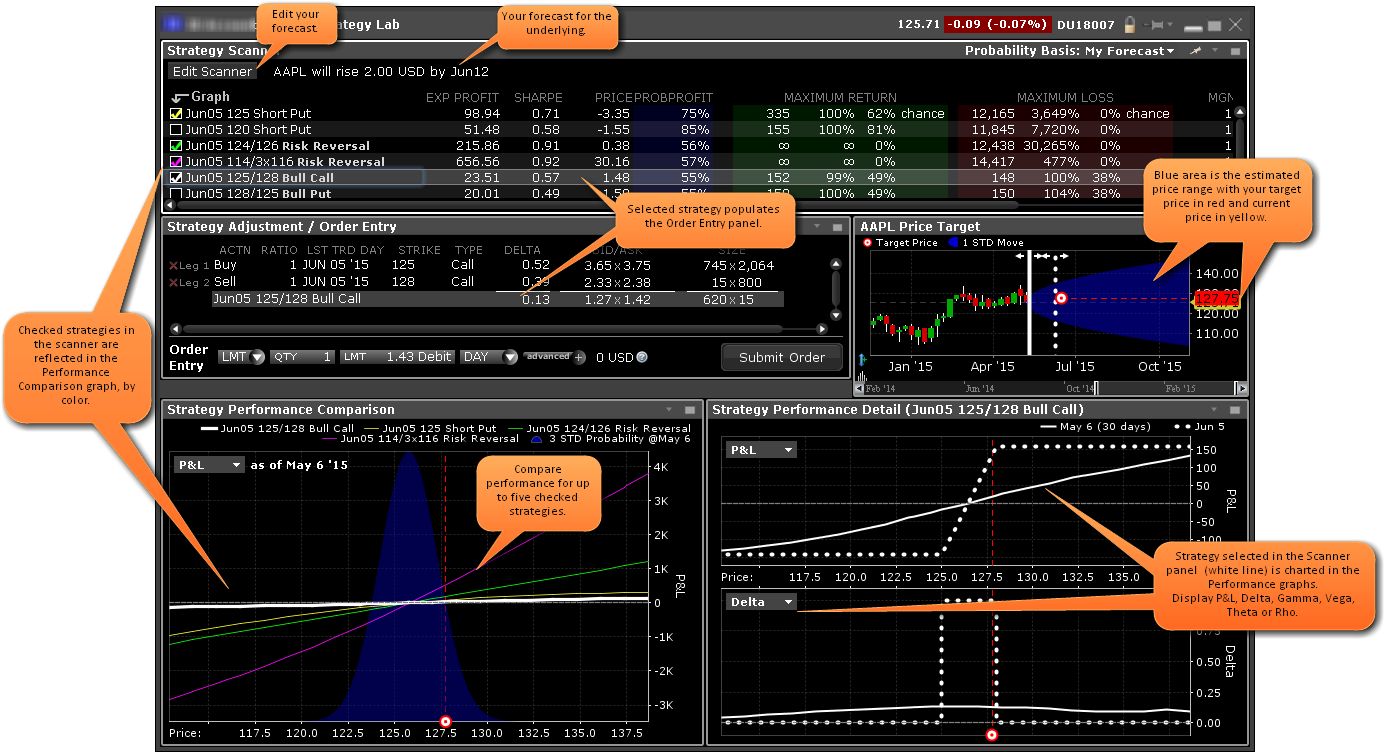The height and width of the screenshot is (752, 1384).
Task: Sort by the EXP PROFIT column header
Action: [463, 98]
